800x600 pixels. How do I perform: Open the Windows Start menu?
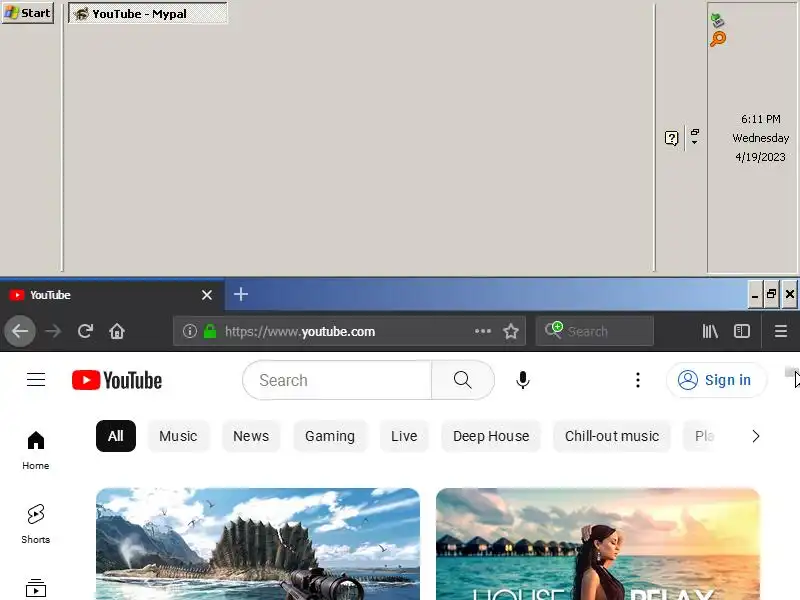coord(28,13)
